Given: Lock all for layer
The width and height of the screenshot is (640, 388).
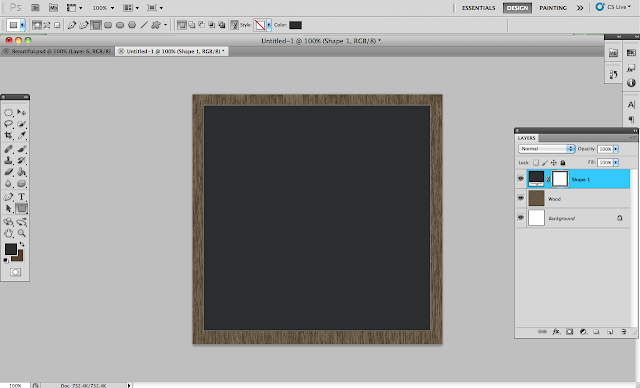Looking at the screenshot, I should tap(563, 162).
